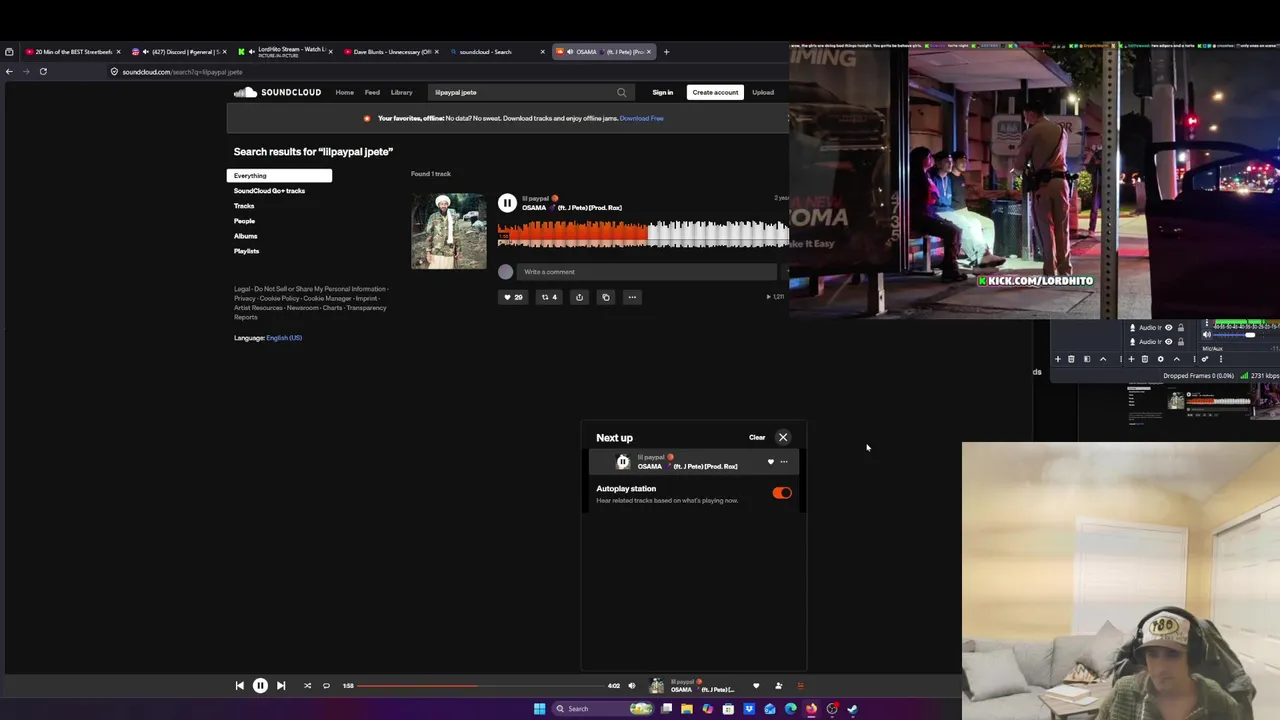1280x720 pixels.
Task: Clear the Next up queue
Action: point(757,437)
